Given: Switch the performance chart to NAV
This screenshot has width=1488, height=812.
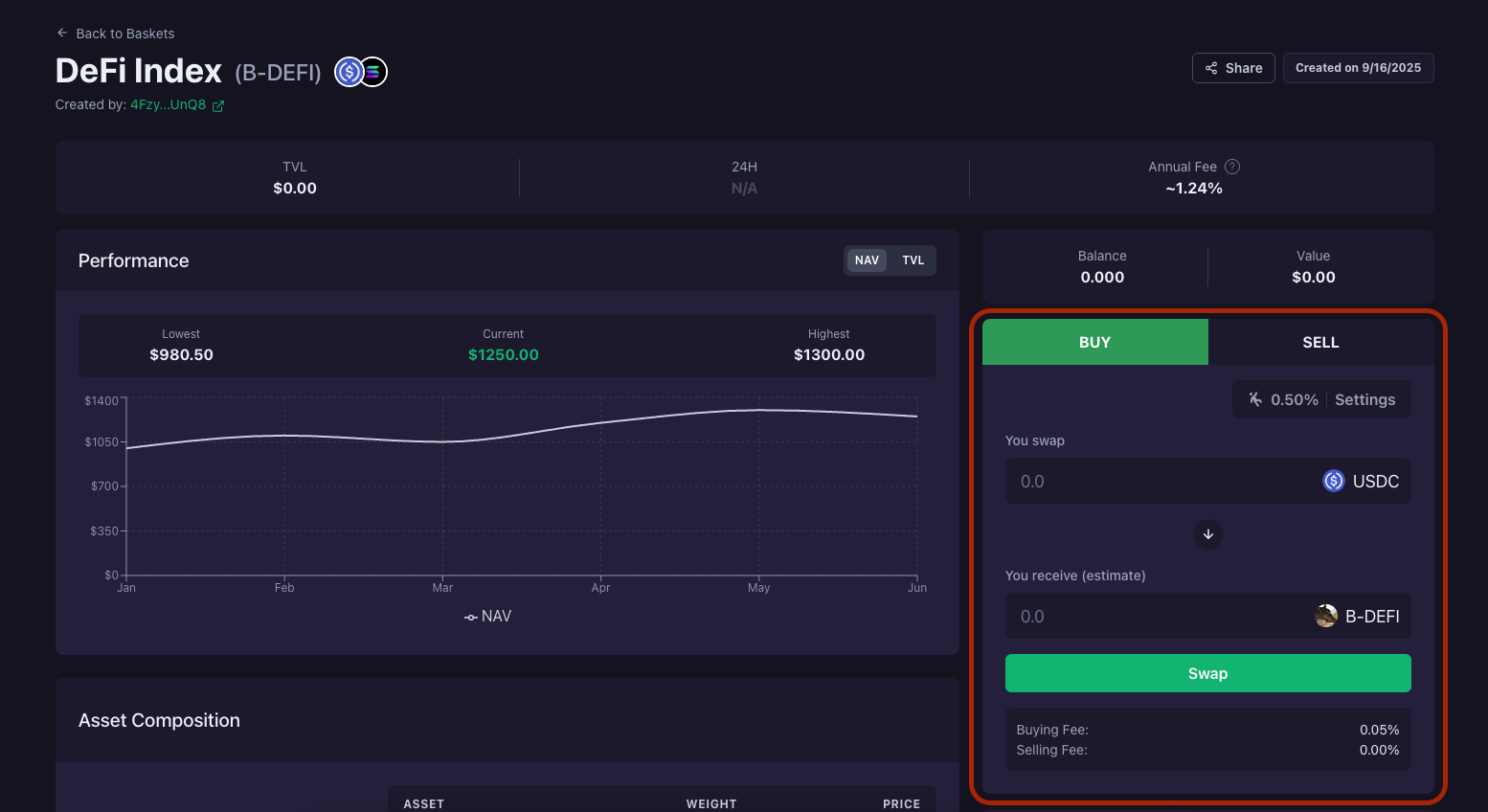Looking at the screenshot, I should click(867, 260).
